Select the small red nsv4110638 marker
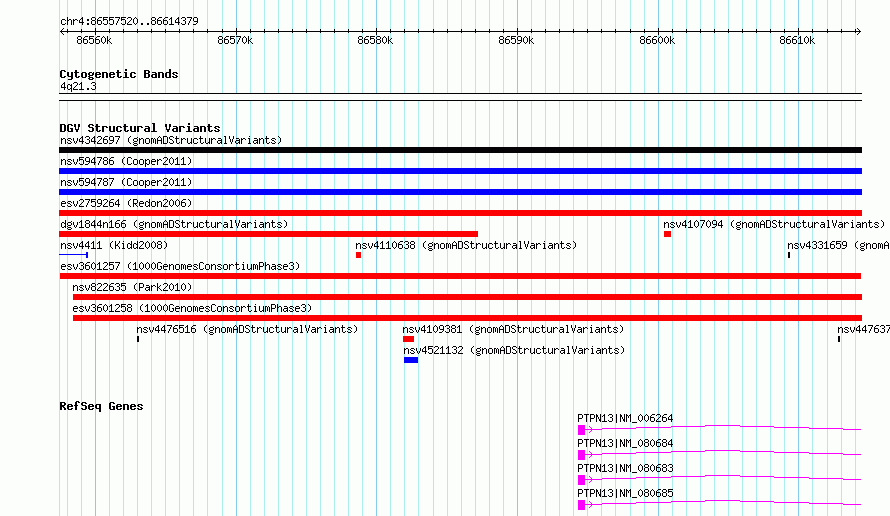This screenshot has height=516, width=890. point(358,255)
